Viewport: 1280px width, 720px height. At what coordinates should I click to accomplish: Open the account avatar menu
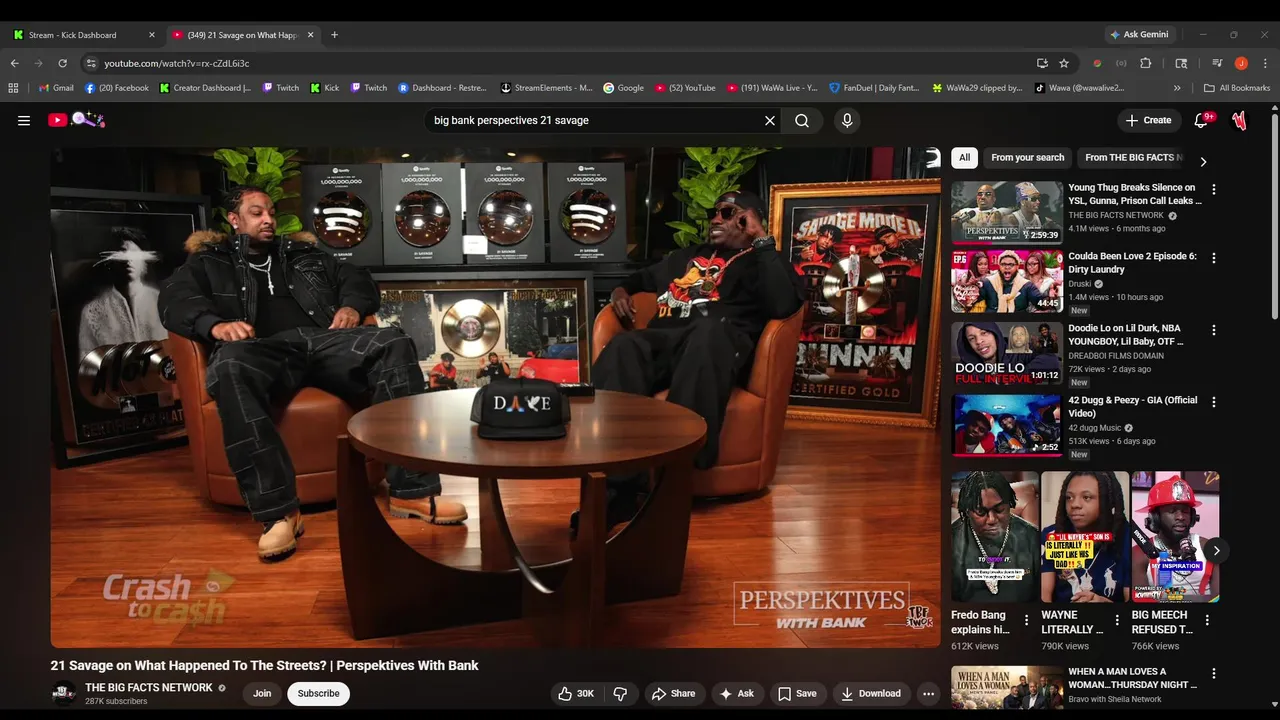[1240, 120]
